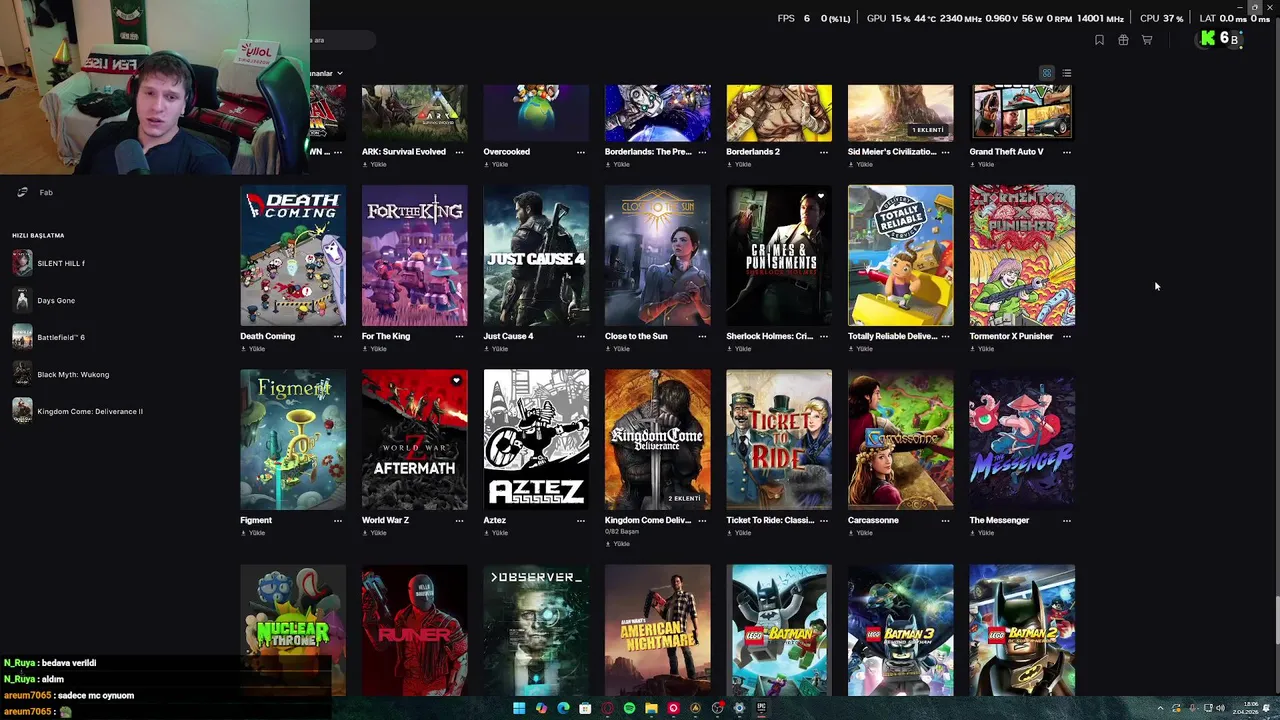Install Borderlands 2 via the Yükle link
The width and height of the screenshot is (1280, 720).
tap(739, 165)
